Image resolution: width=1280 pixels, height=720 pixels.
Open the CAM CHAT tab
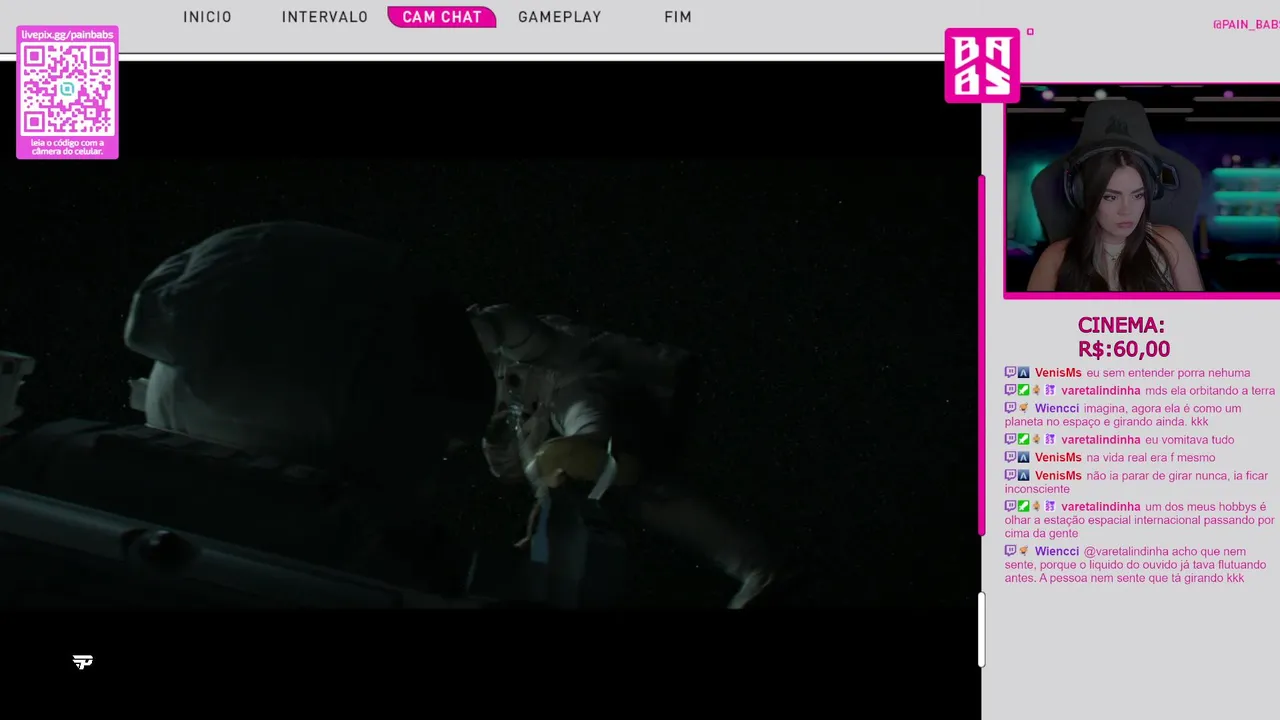coord(442,17)
